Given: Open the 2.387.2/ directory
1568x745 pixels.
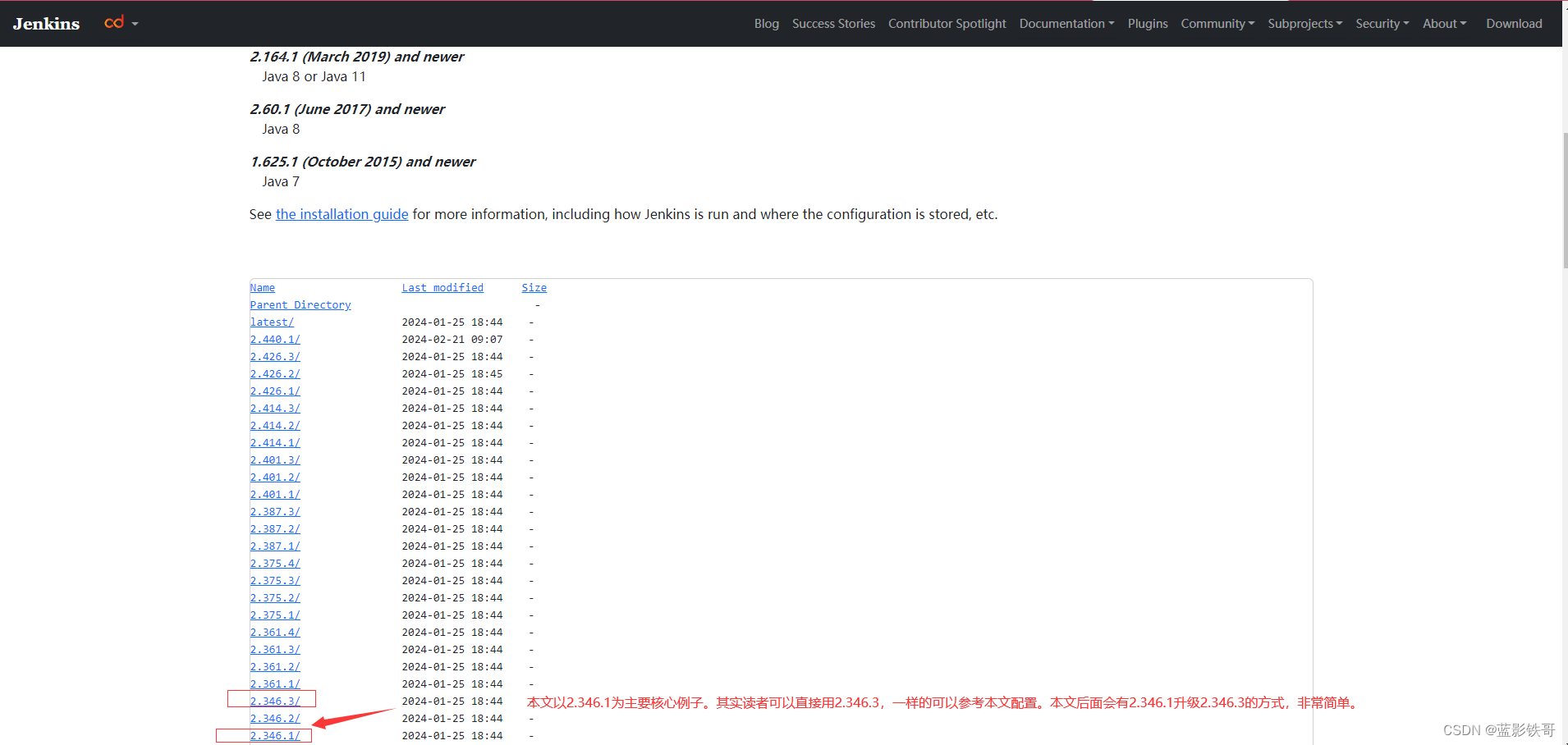Looking at the screenshot, I should (275, 529).
